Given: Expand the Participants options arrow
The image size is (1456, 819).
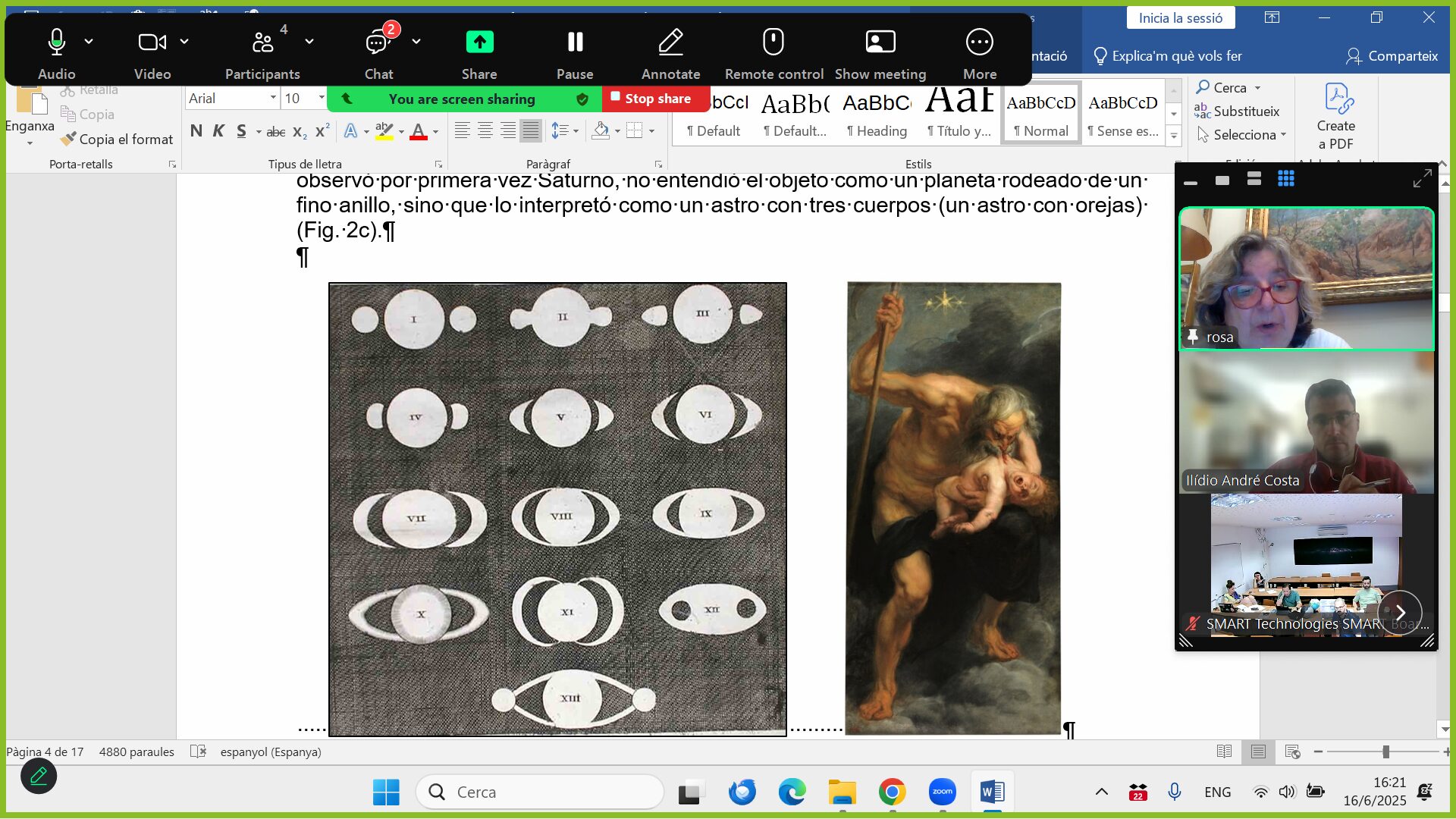Looking at the screenshot, I should tap(309, 42).
